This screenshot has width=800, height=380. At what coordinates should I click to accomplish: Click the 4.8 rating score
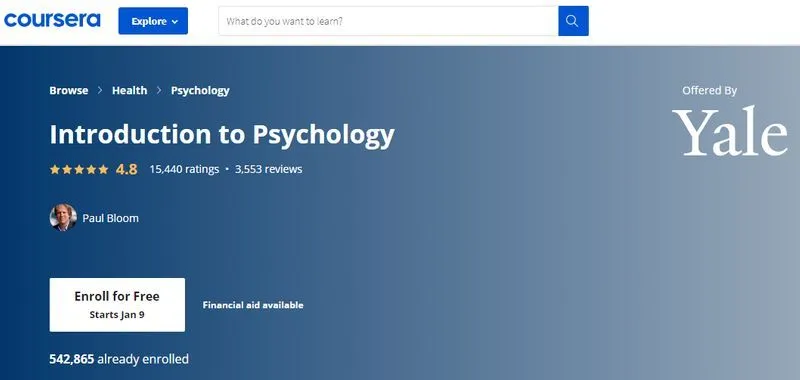coord(127,169)
